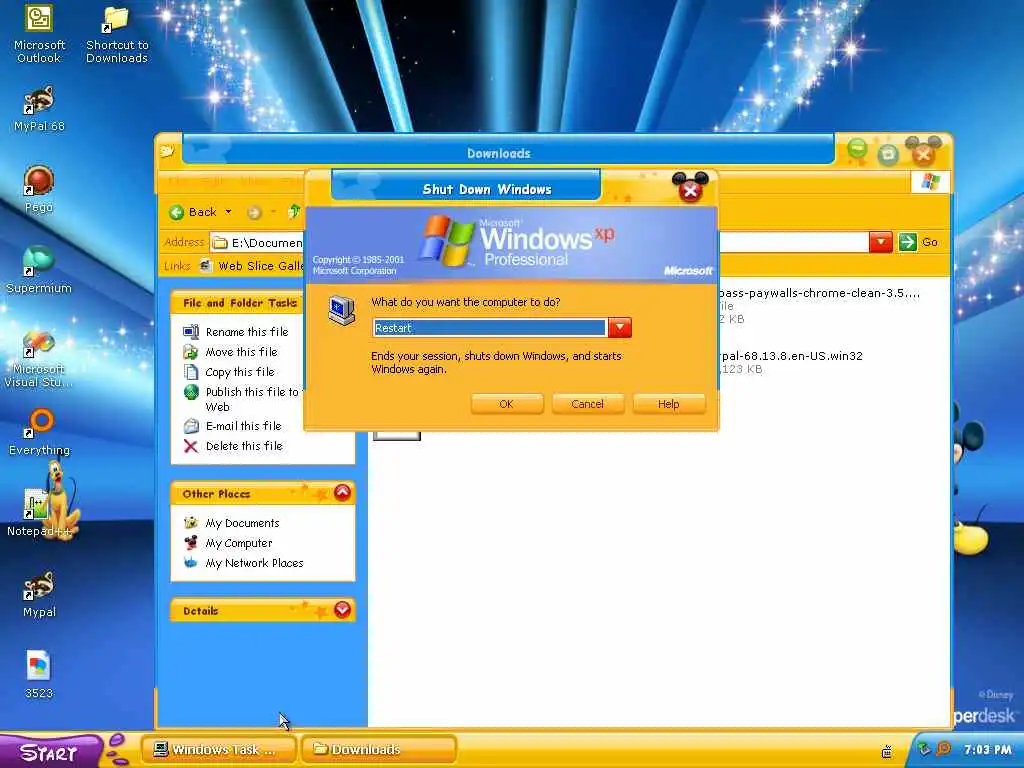
Task: Select mypal-68.13.8.en-US.win32 file name
Action: [791, 356]
